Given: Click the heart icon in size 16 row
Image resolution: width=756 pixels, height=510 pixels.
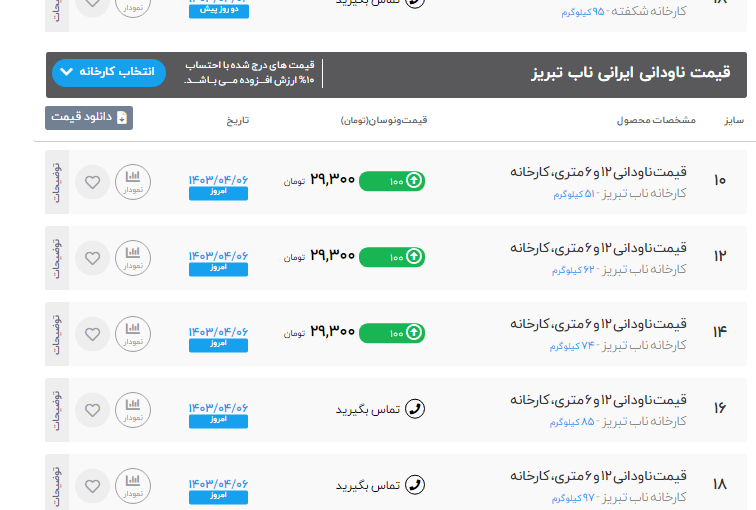Looking at the screenshot, I should click(x=92, y=409).
